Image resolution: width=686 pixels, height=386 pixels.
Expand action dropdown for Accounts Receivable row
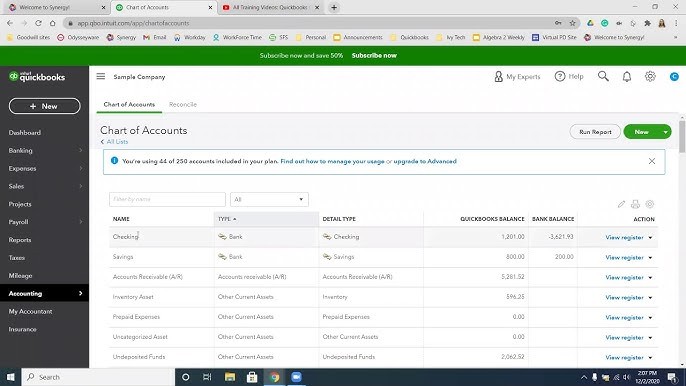click(650, 278)
